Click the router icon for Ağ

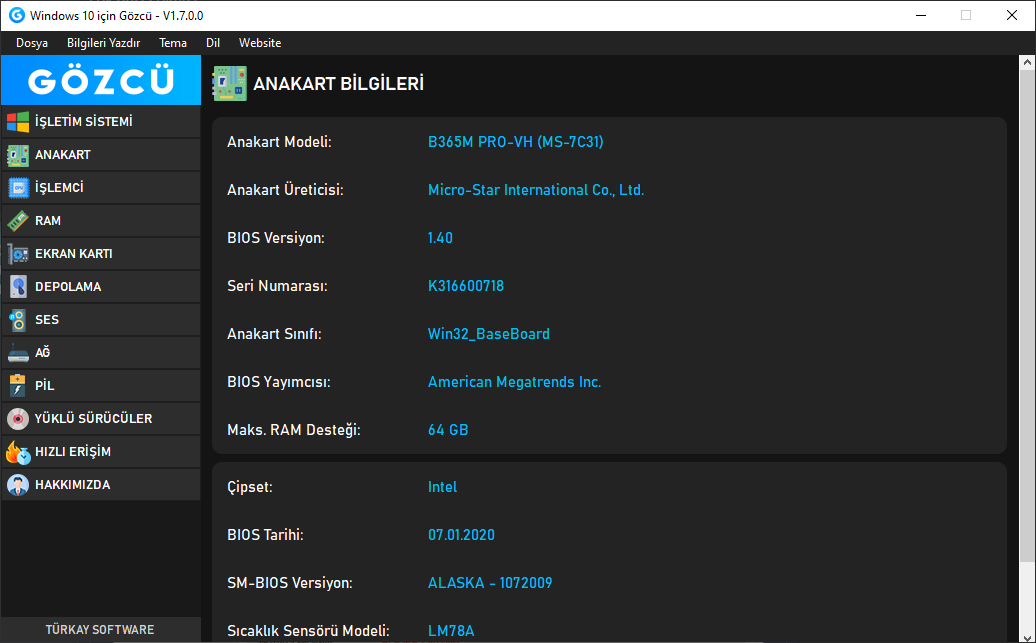18,353
